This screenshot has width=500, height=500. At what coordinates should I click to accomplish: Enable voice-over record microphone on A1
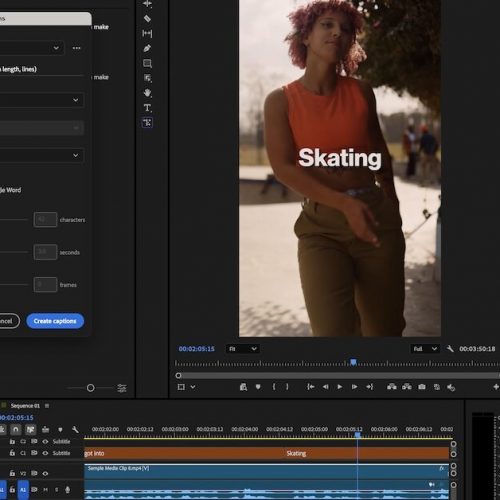click(67, 490)
